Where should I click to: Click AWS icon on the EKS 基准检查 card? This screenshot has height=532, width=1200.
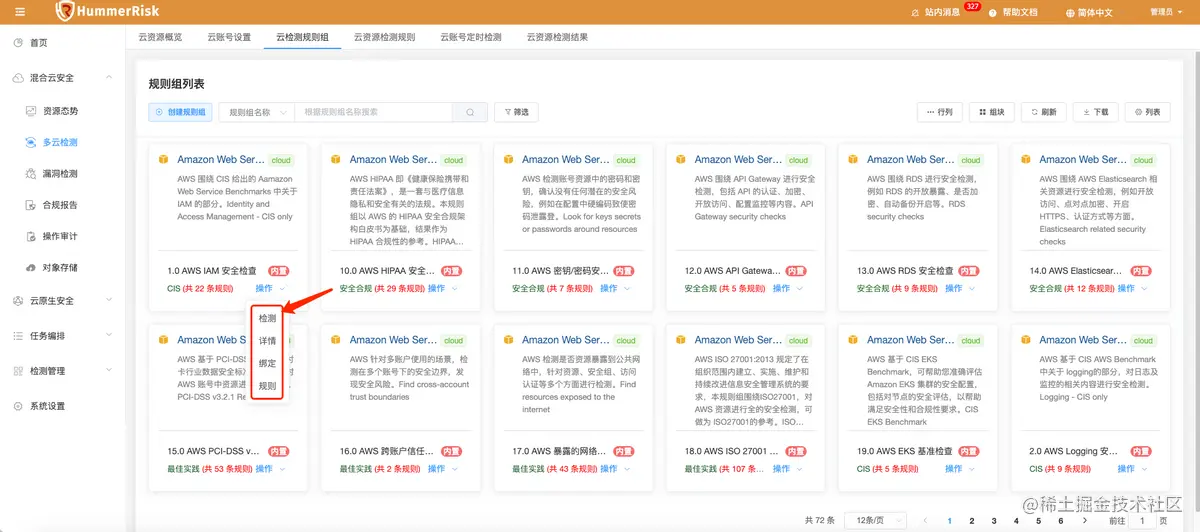coord(853,339)
